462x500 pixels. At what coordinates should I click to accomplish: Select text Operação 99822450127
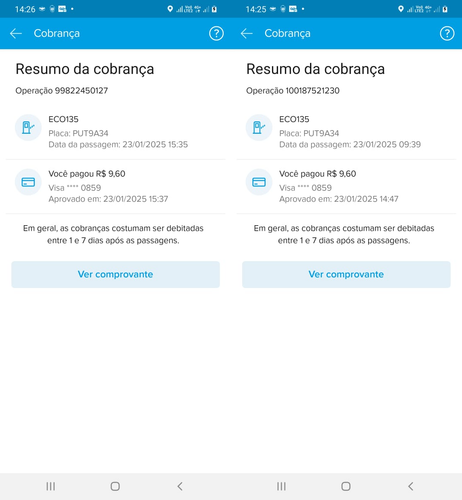(62, 91)
